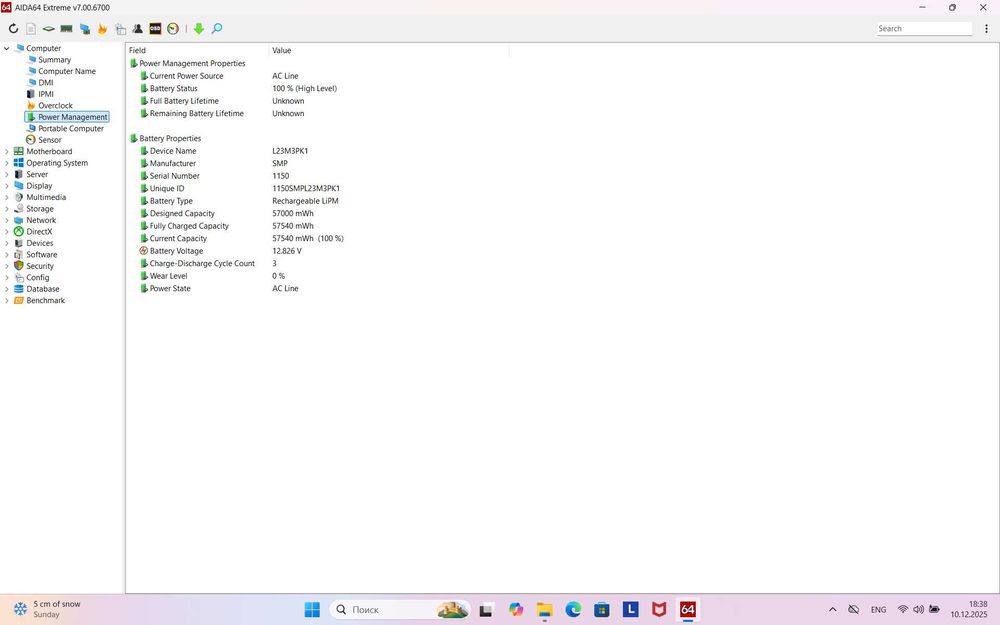
Task: Show hidden tray icons chevron
Action: pos(832,610)
